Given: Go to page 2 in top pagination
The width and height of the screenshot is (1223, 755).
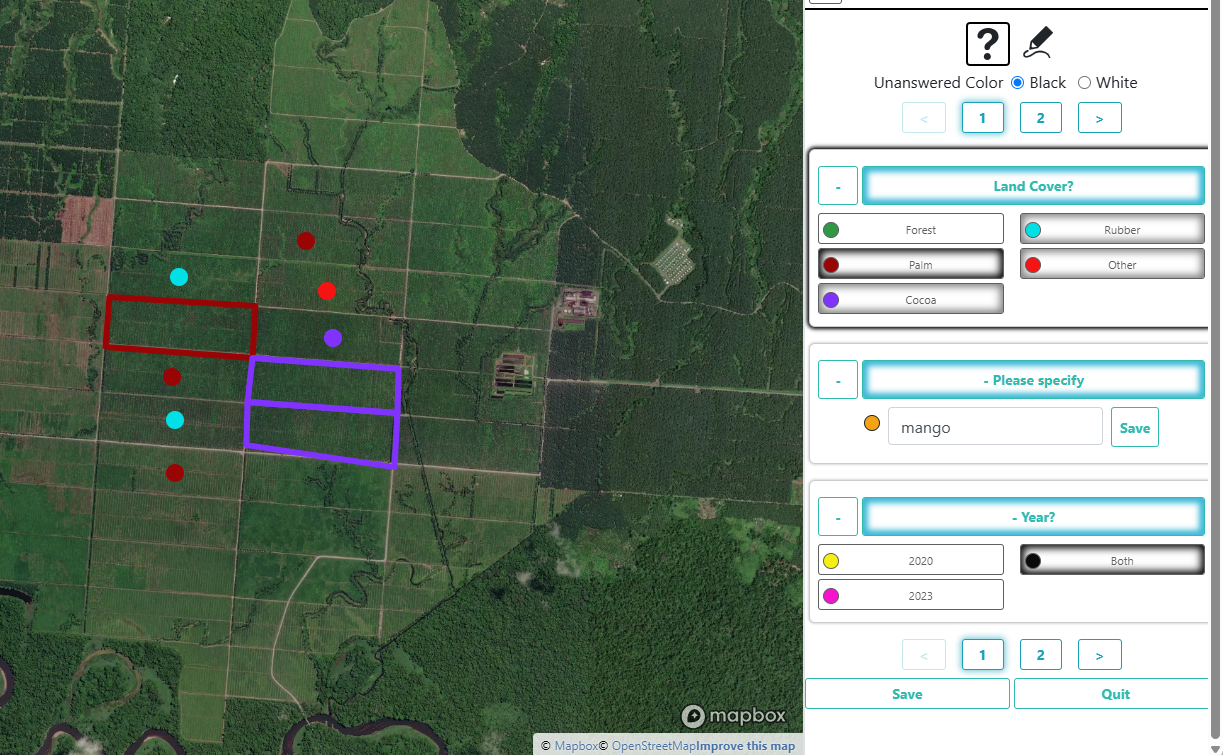Looking at the screenshot, I should point(1041,118).
